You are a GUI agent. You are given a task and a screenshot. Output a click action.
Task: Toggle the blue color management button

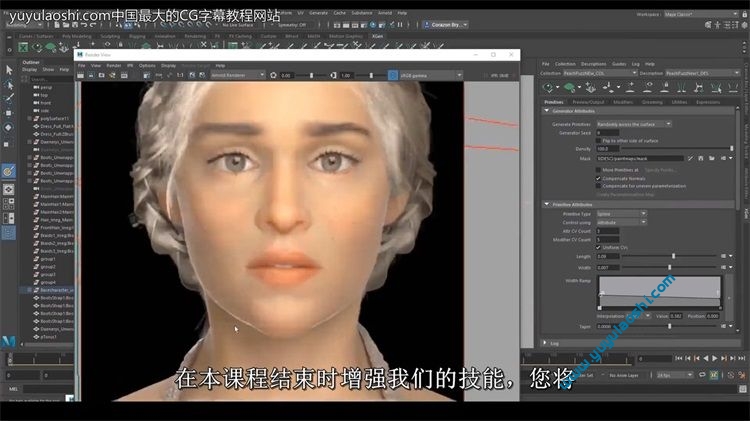tap(393, 75)
